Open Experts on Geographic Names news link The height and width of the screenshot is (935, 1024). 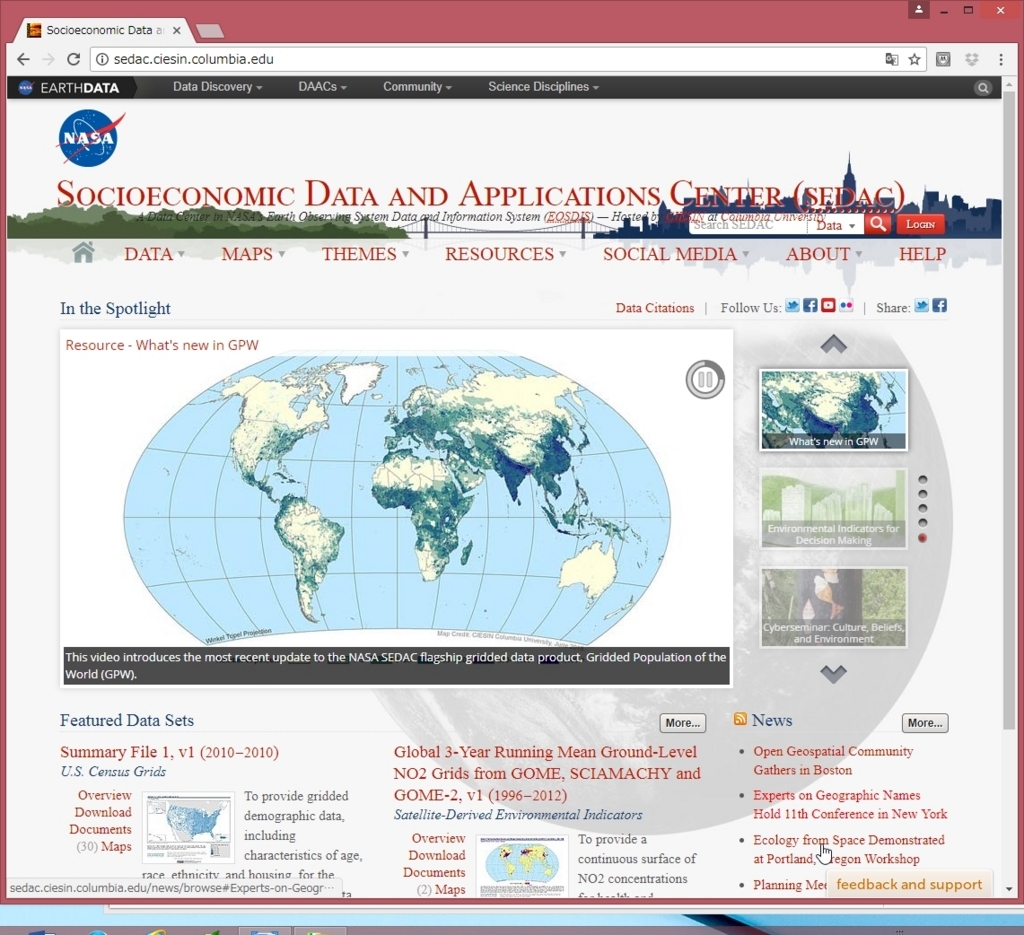(x=850, y=804)
